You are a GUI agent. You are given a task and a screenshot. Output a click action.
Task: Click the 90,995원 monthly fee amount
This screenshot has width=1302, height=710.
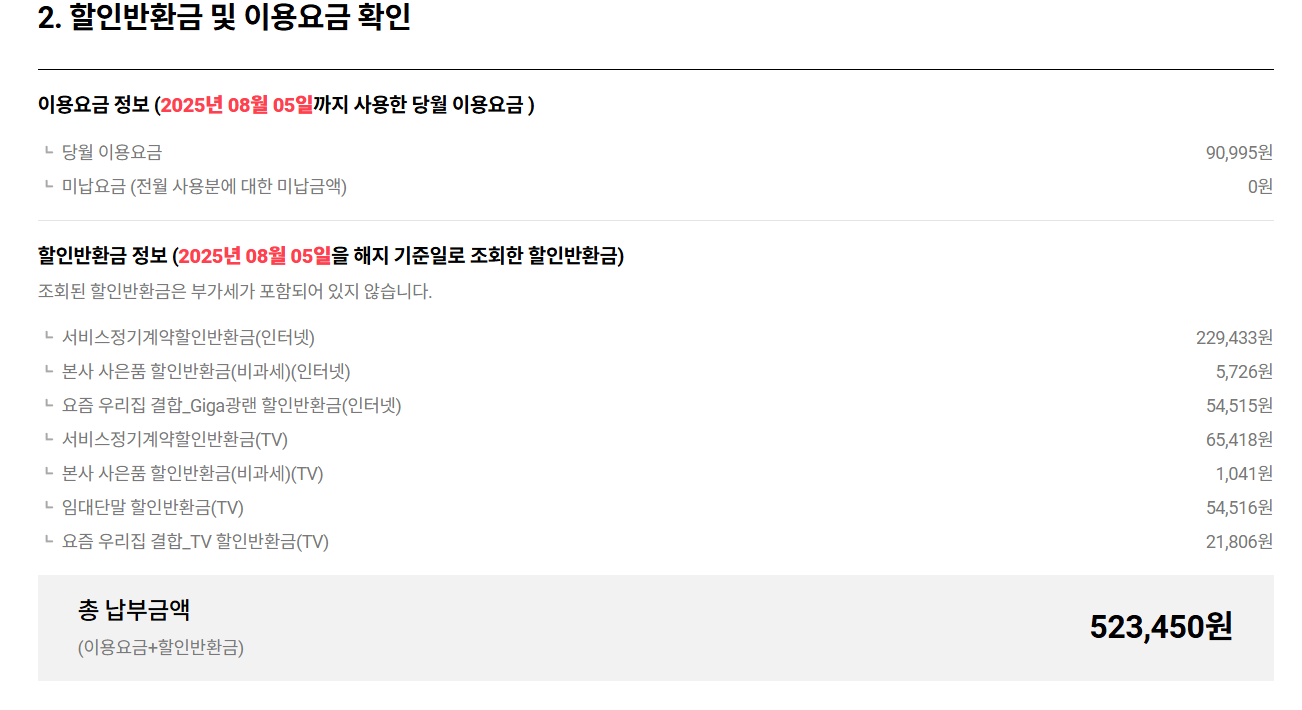[1239, 152]
